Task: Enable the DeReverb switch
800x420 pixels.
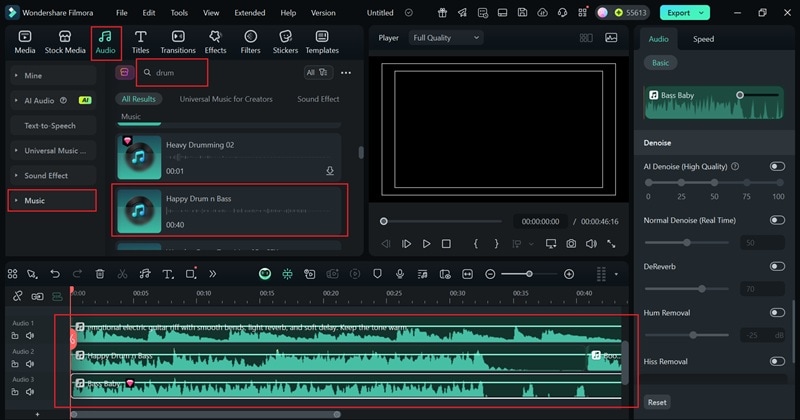Action: pos(777,266)
